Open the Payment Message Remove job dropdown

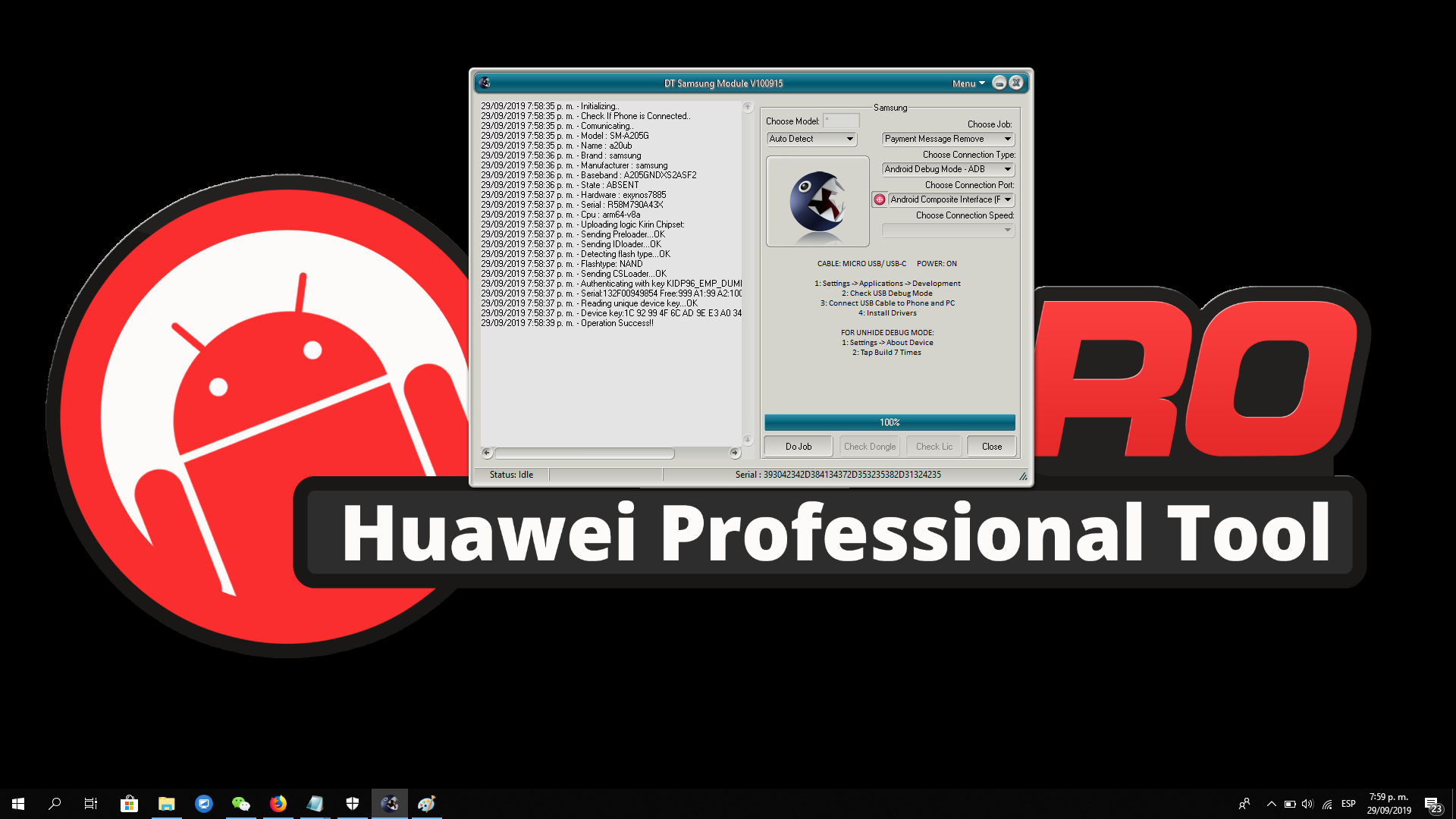(948, 139)
